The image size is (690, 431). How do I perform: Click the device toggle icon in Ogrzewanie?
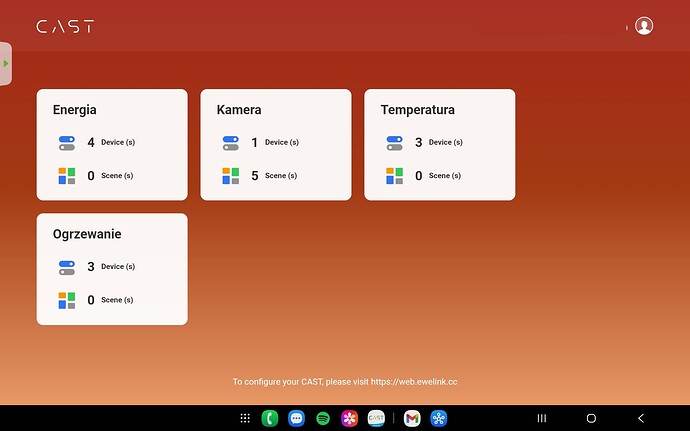tap(67, 267)
